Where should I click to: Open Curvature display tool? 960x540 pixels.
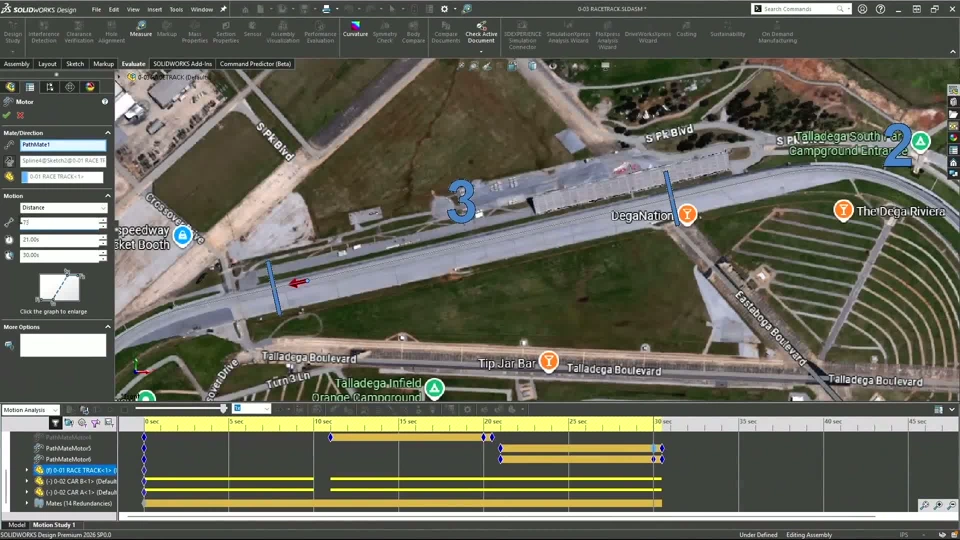[355, 29]
